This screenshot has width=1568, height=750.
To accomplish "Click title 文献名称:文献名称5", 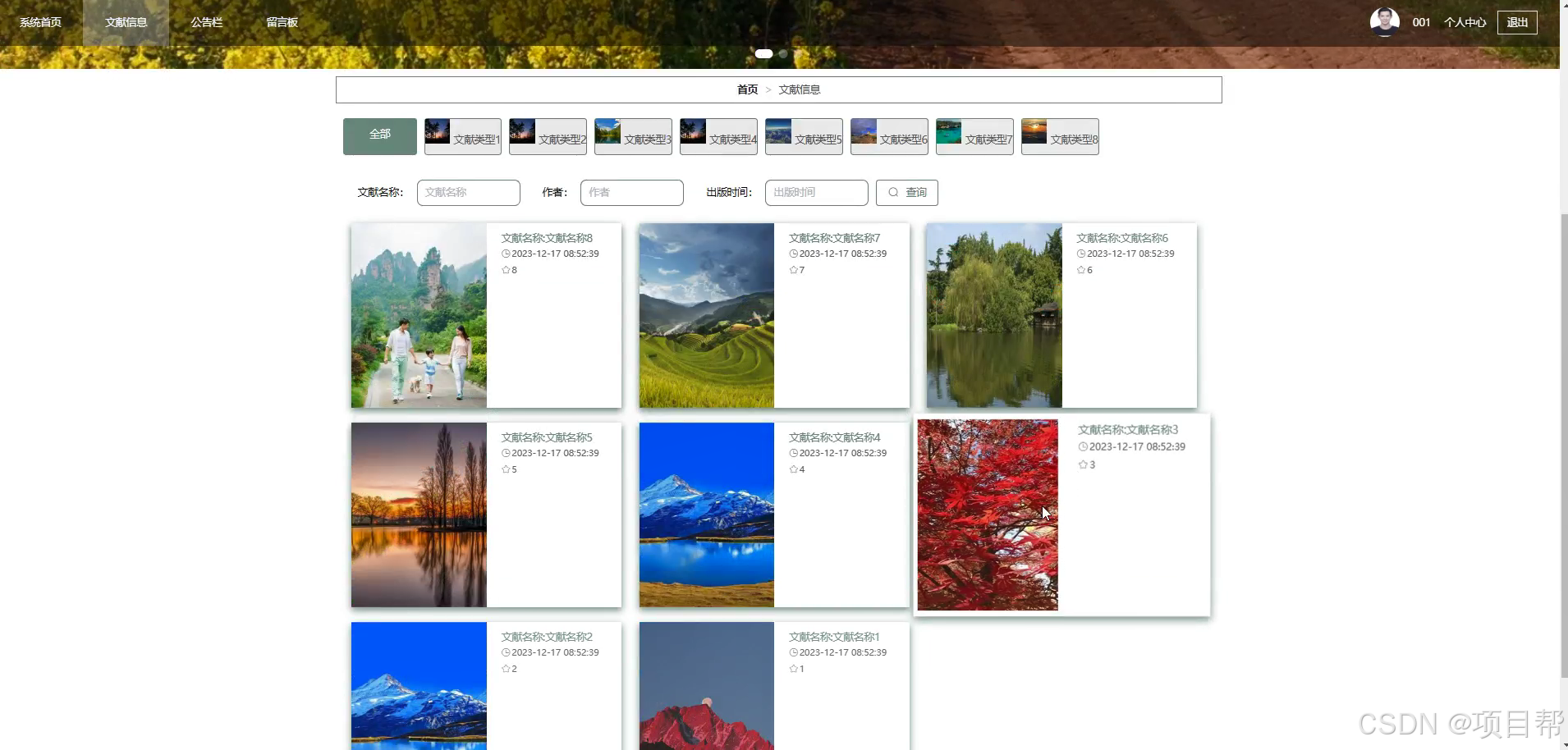I will coord(547,437).
